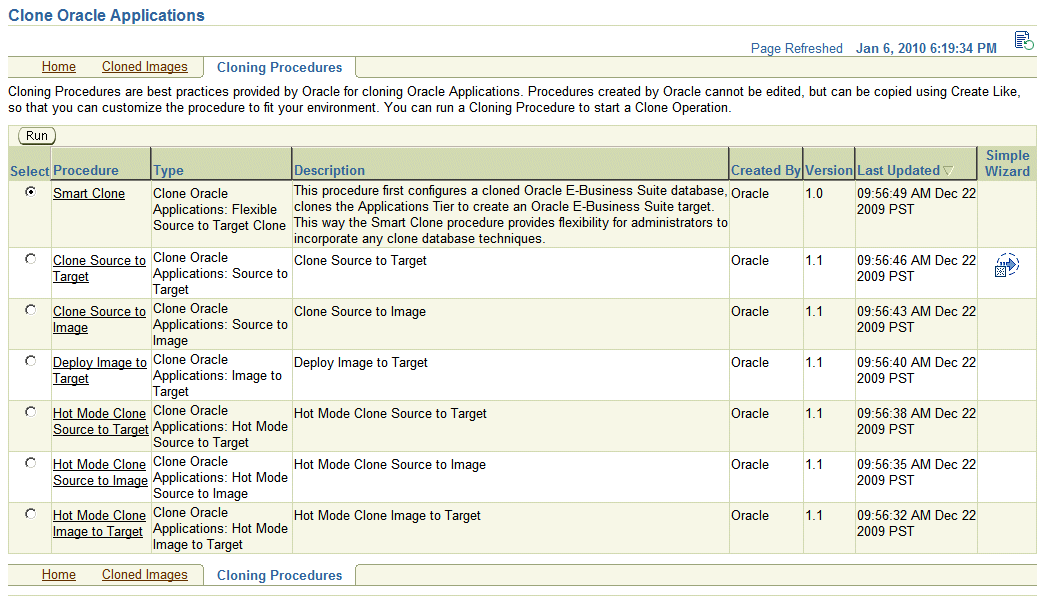Click the Simple Wizard column header

click(1007, 163)
